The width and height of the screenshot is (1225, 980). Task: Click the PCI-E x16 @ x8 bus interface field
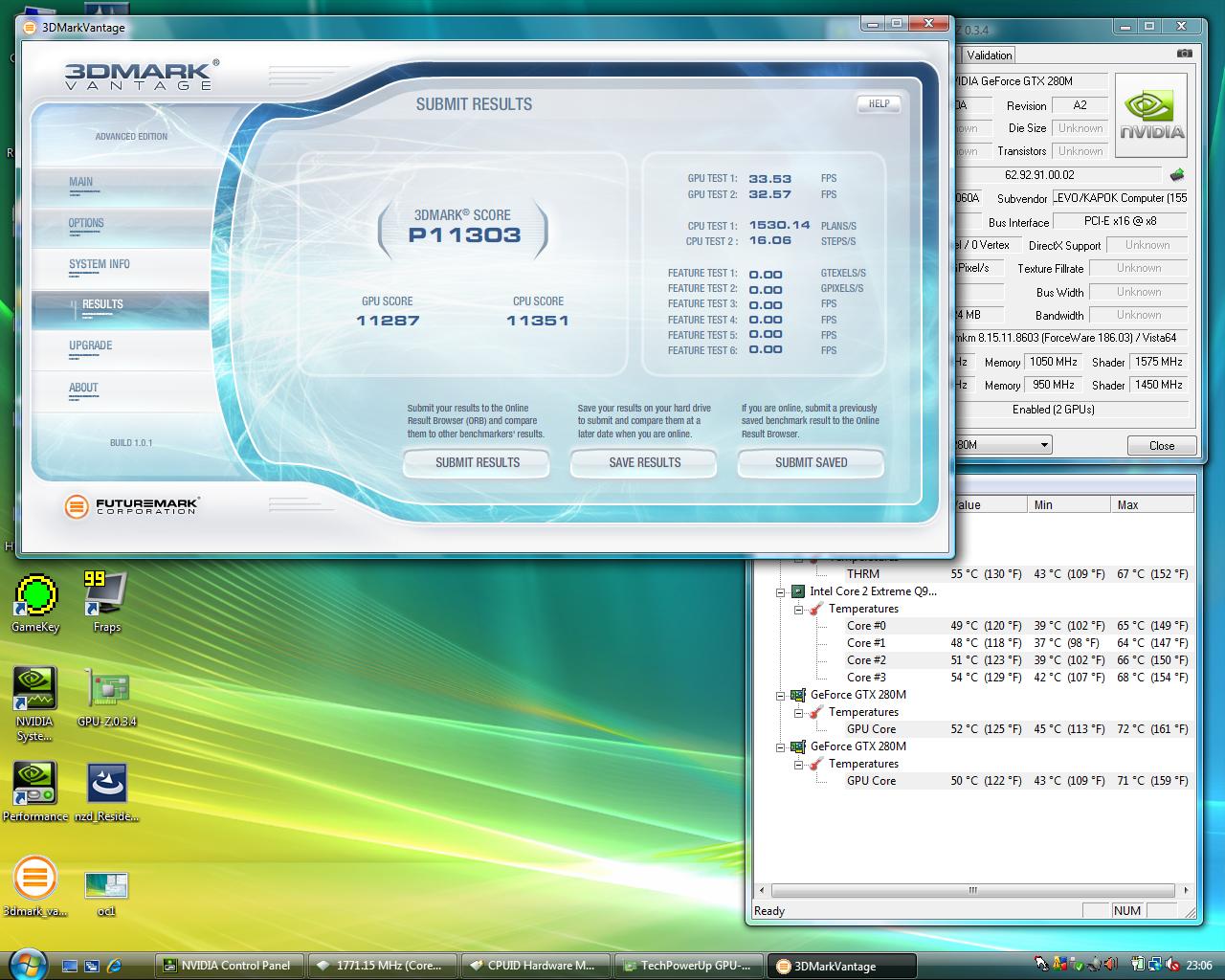click(x=1119, y=221)
